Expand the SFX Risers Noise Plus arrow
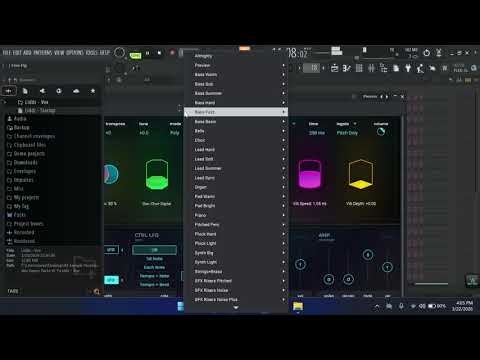Screen dimensions: 480x360 (x=284, y=300)
